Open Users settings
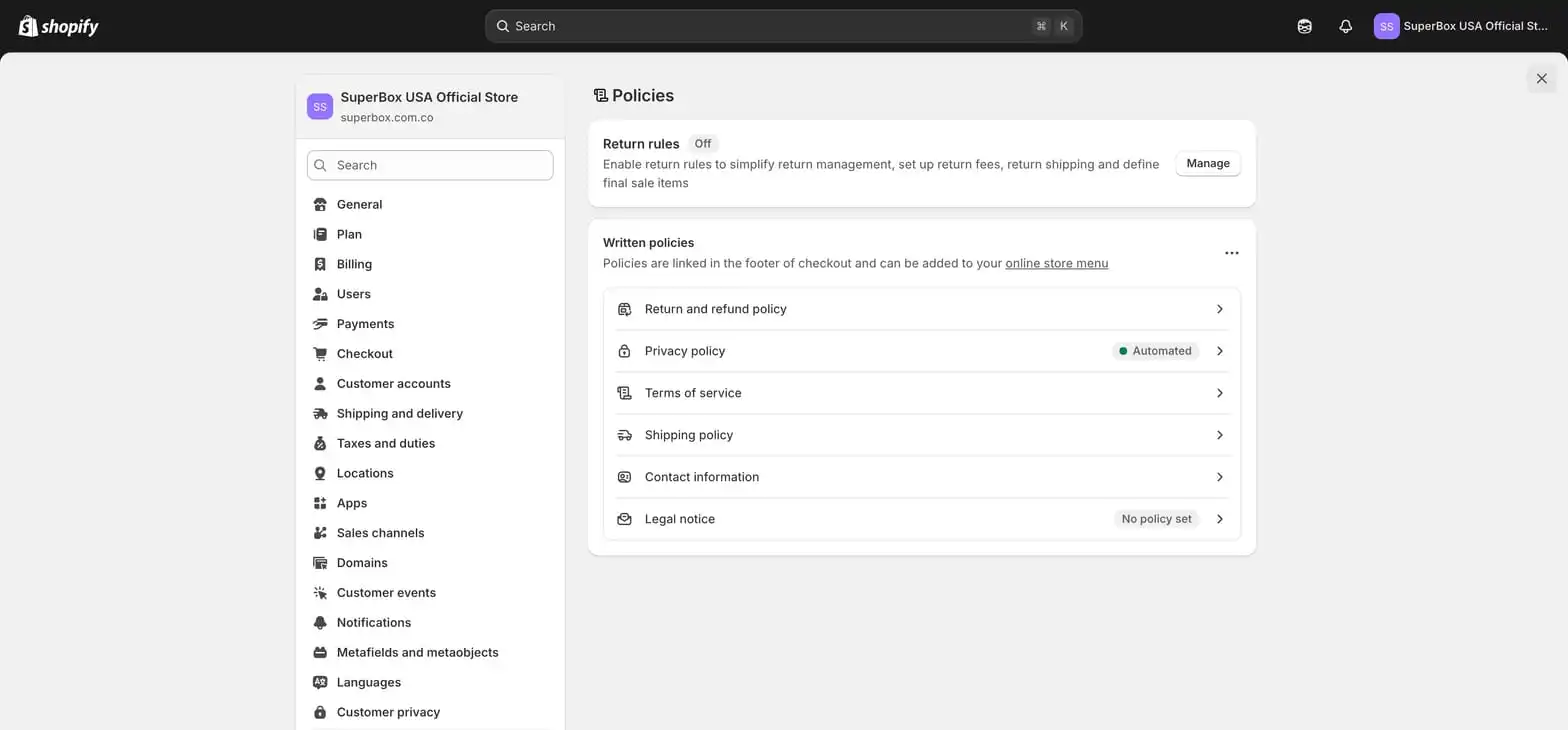 click(x=430, y=294)
